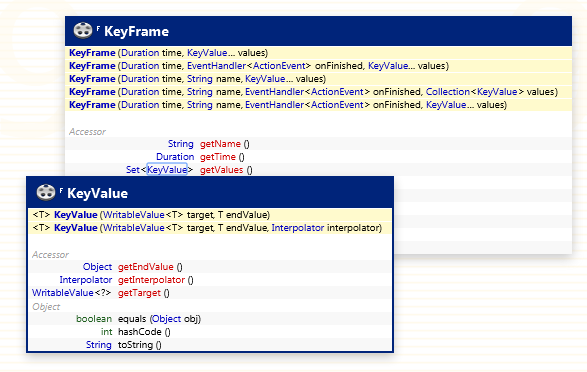Open the WritableValue return type of getTarget
The image size is (587, 372).
point(63,293)
